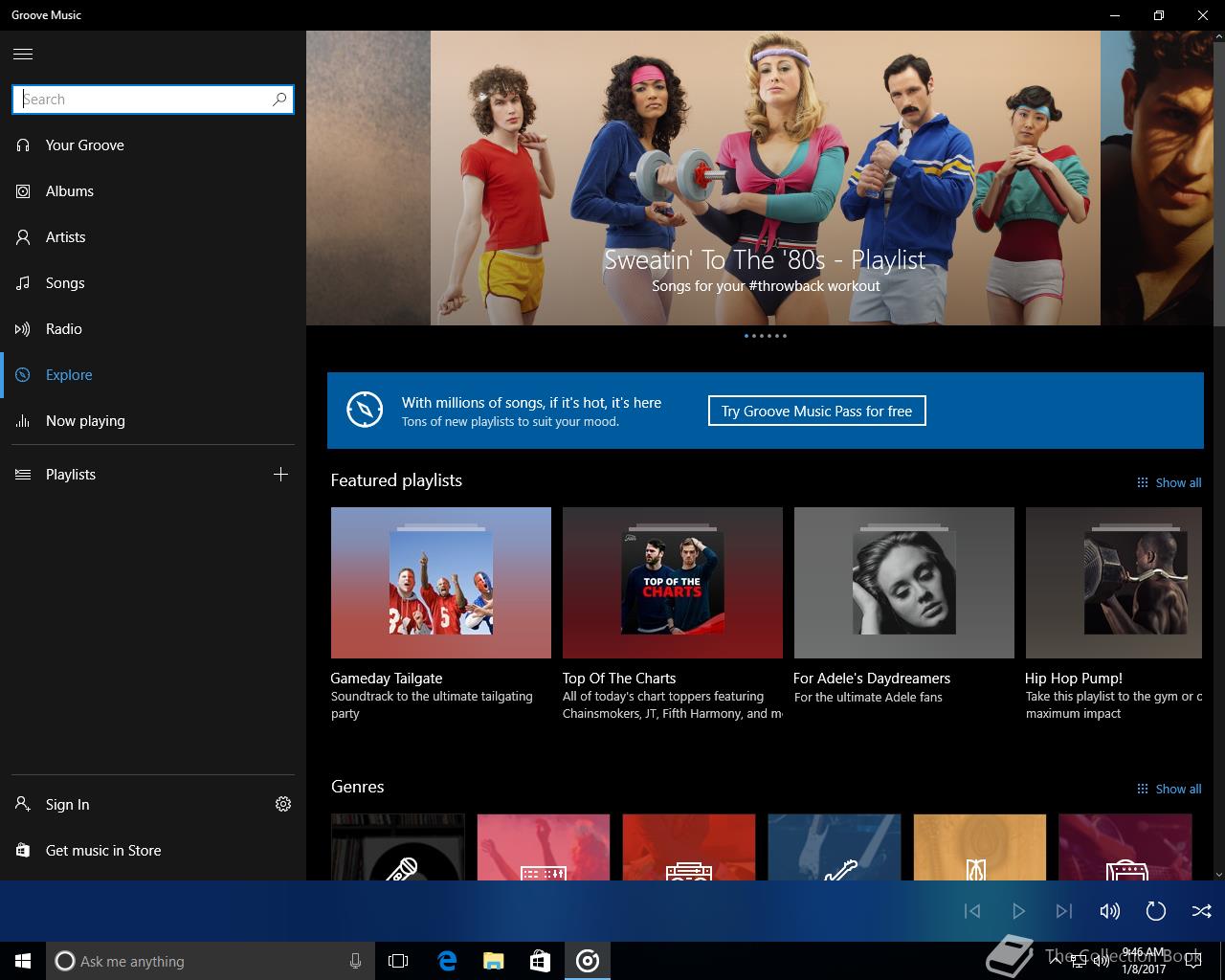
Task: Open Task View on taskbar
Action: tap(398, 961)
